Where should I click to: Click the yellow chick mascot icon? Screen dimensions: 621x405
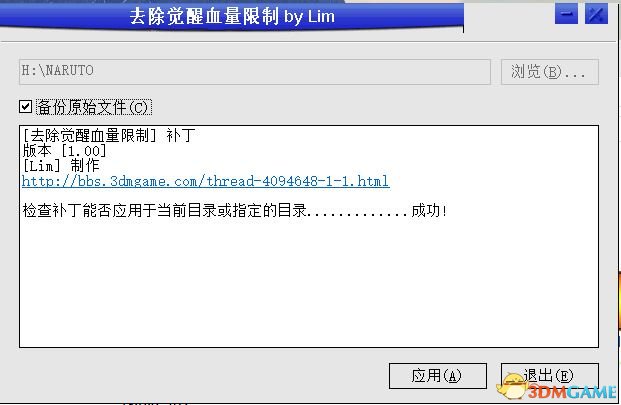(511, 386)
